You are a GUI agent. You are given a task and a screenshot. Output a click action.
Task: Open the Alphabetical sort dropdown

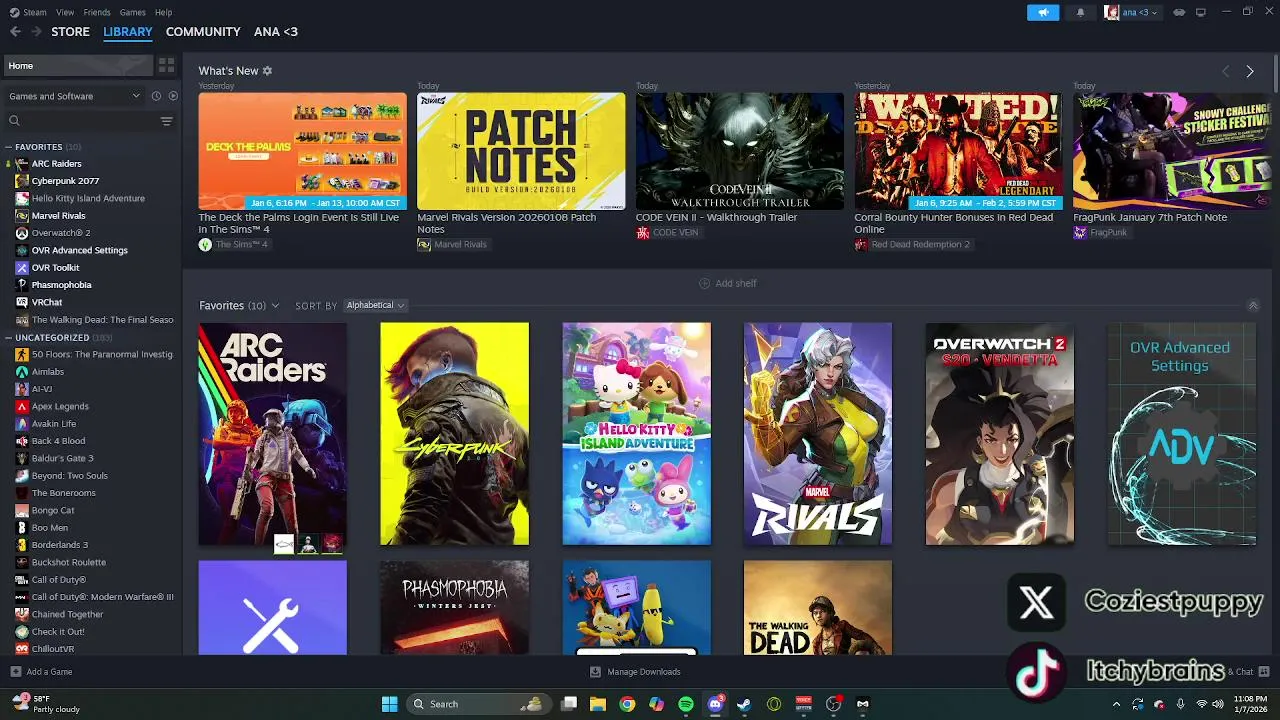pyautogui.click(x=375, y=305)
